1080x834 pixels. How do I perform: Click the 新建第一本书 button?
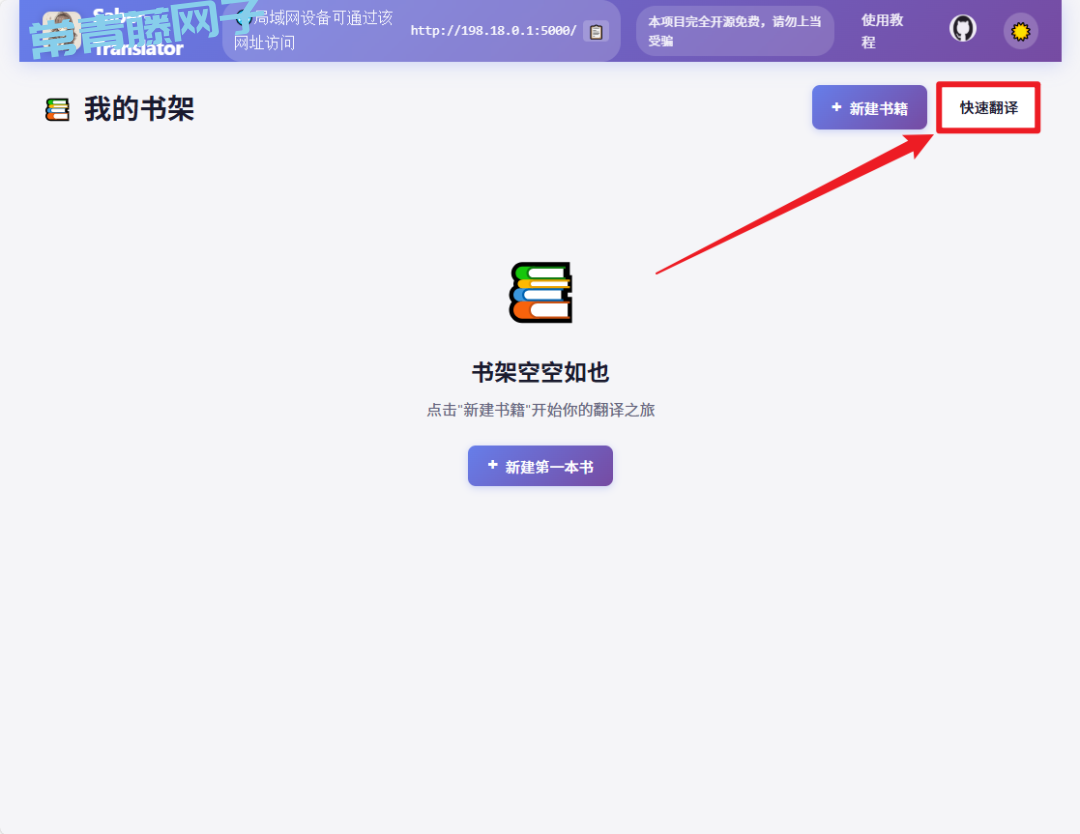540,466
